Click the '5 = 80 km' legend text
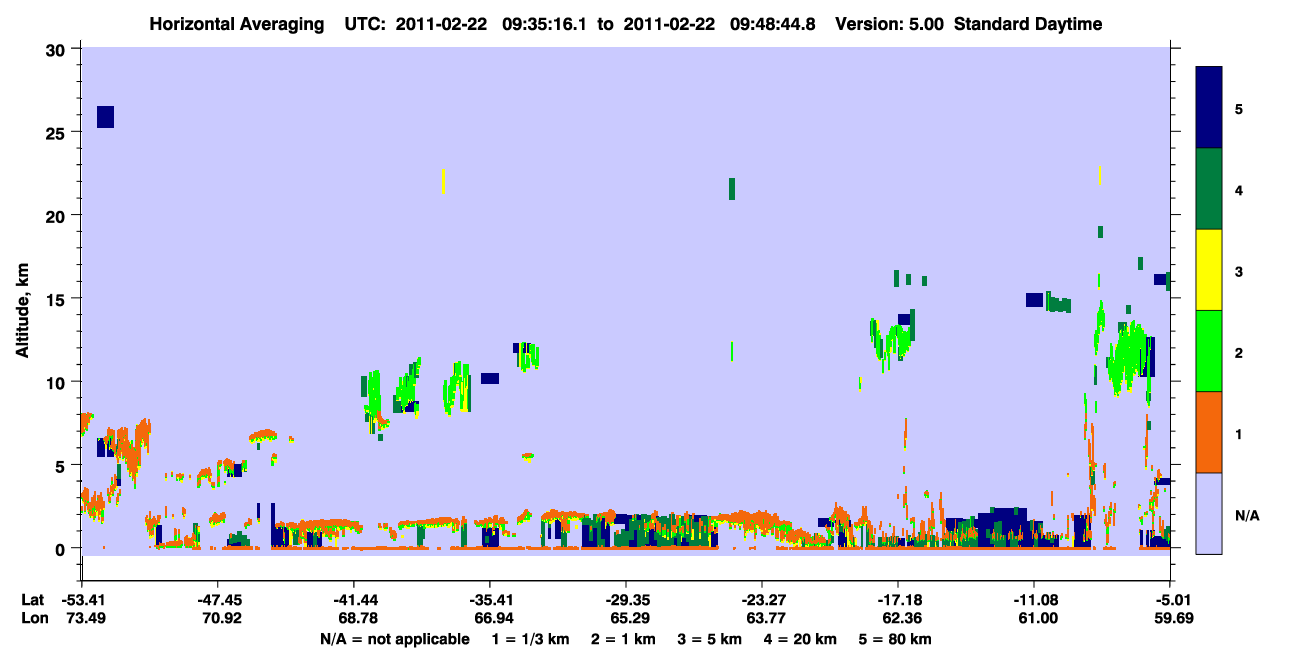This screenshot has height=667, width=1300. (895, 639)
